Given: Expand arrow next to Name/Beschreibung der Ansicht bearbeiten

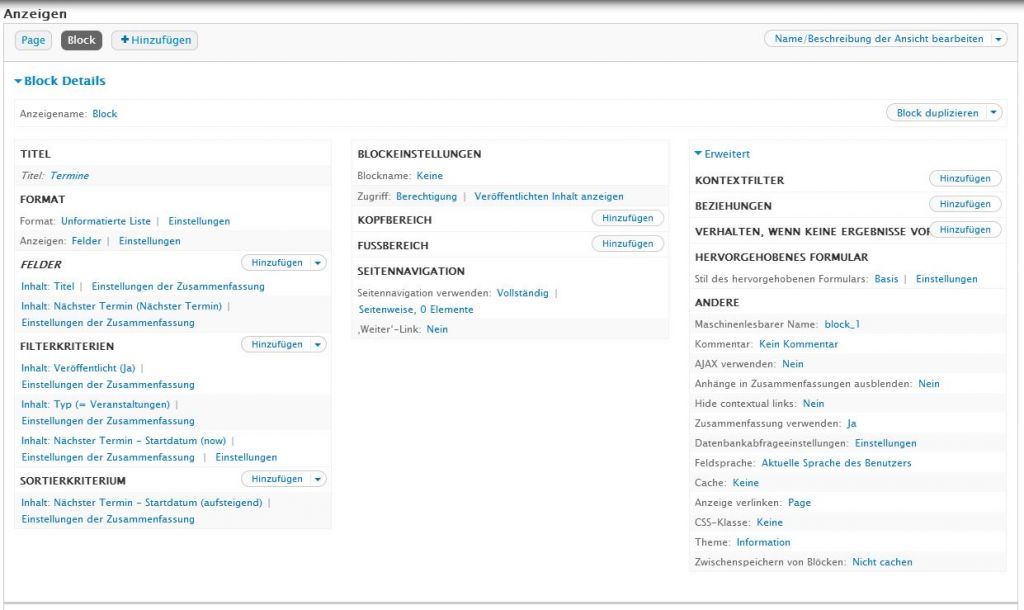Looking at the screenshot, I should [x=999, y=39].
